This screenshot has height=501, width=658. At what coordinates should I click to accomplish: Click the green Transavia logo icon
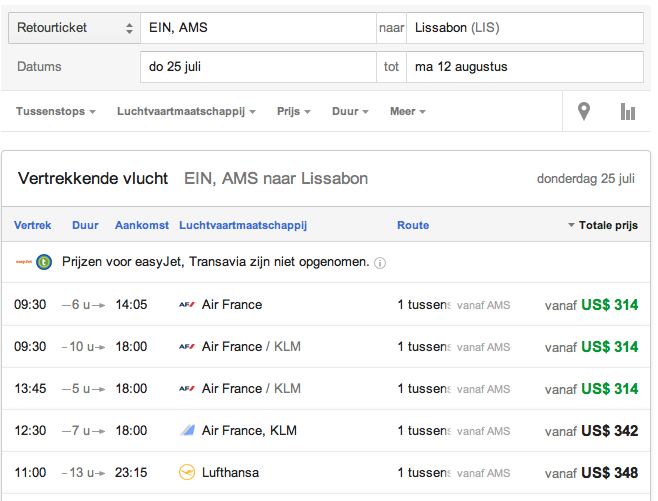(x=44, y=262)
